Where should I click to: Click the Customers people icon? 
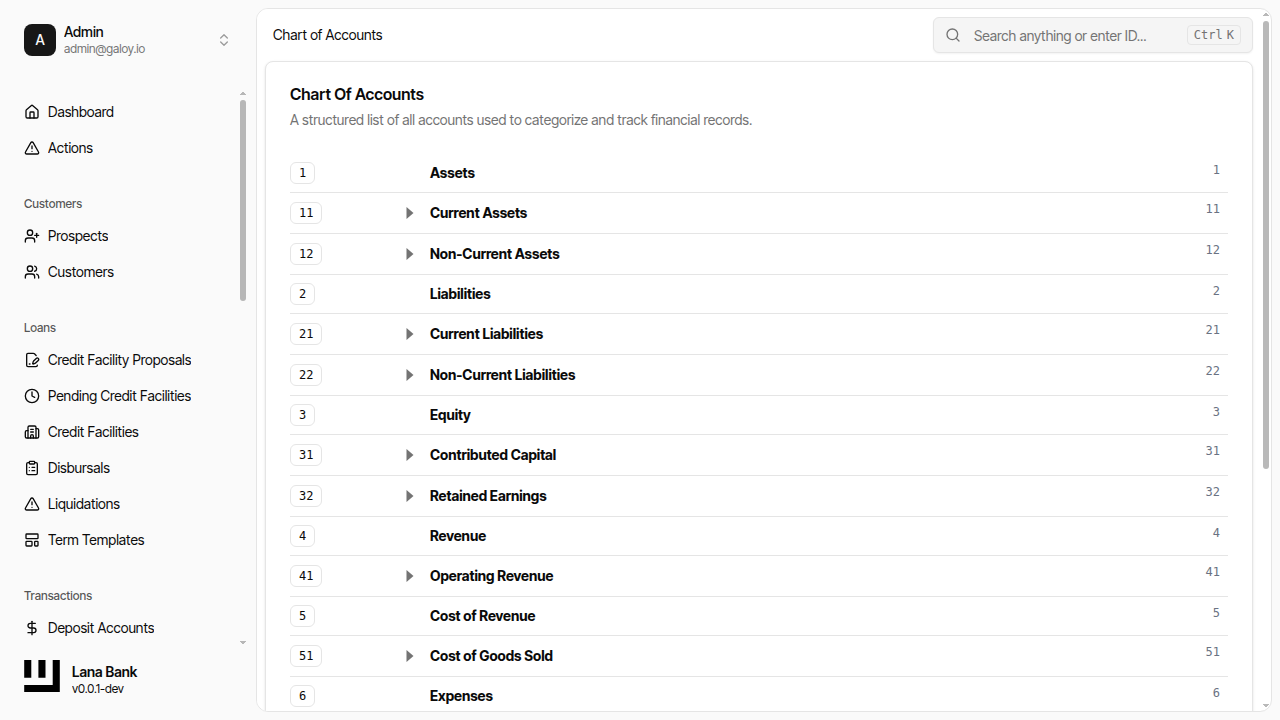(x=31, y=271)
